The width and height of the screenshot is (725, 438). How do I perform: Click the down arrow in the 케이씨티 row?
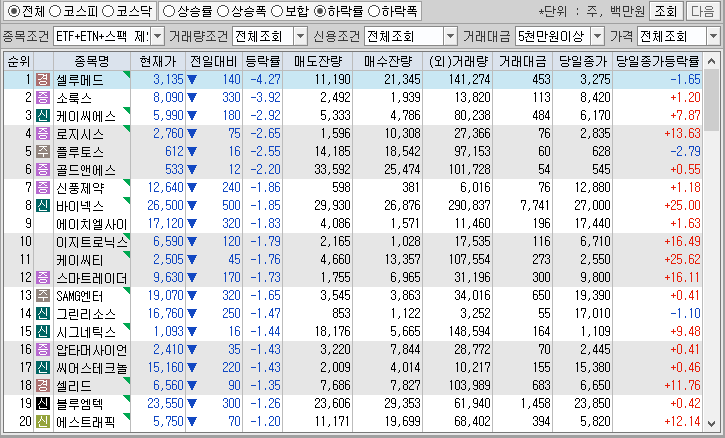[x=192, y=260]
